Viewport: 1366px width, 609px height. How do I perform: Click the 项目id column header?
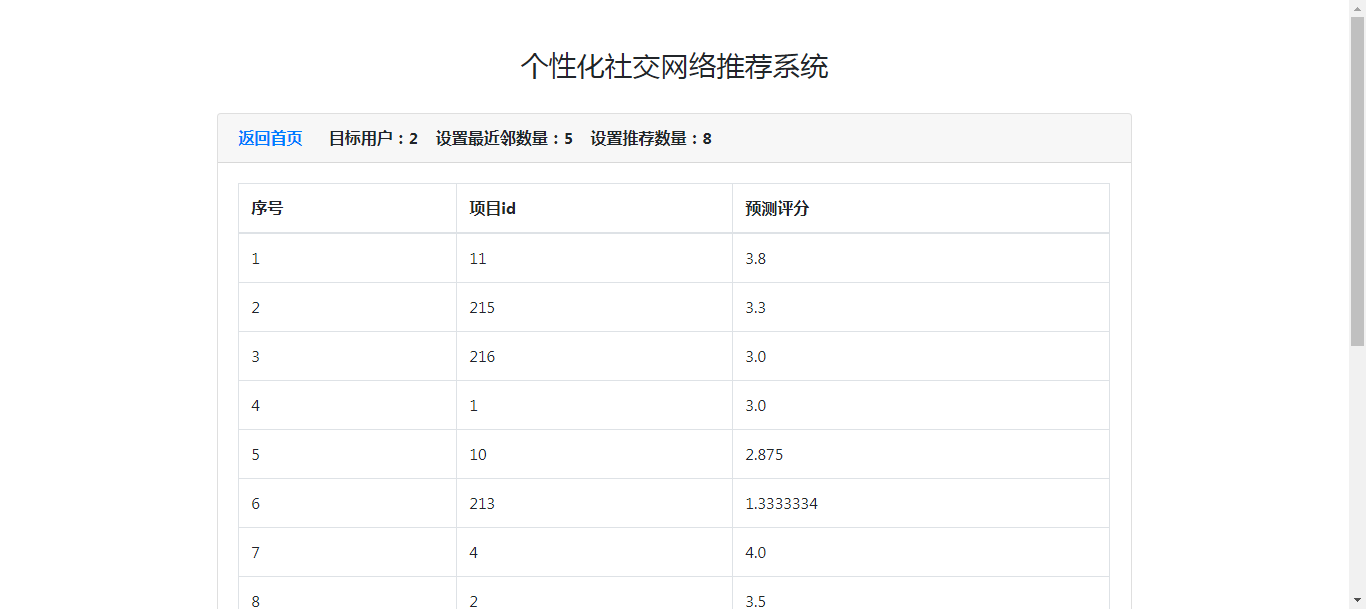[594, 208]
